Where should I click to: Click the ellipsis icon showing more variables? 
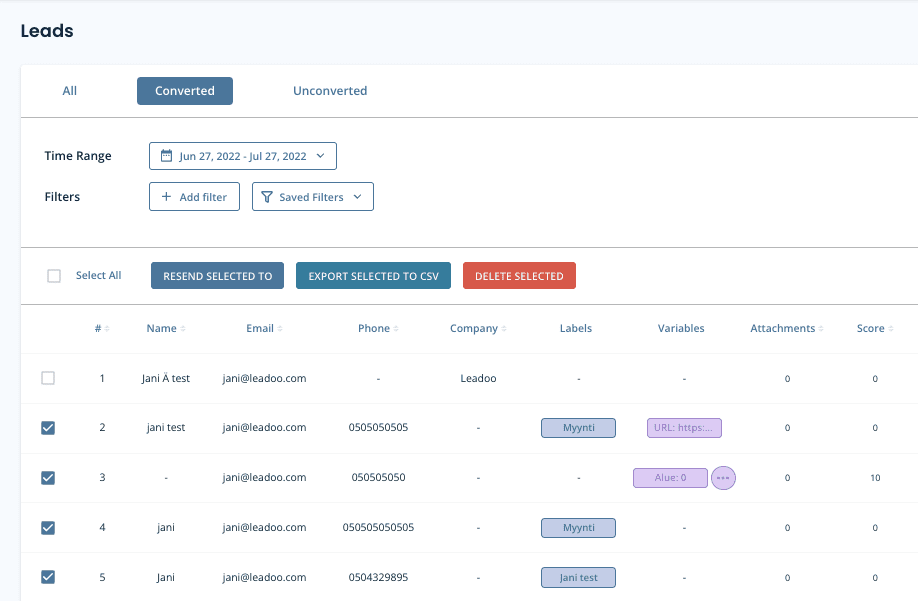click(x=723, y=478)
